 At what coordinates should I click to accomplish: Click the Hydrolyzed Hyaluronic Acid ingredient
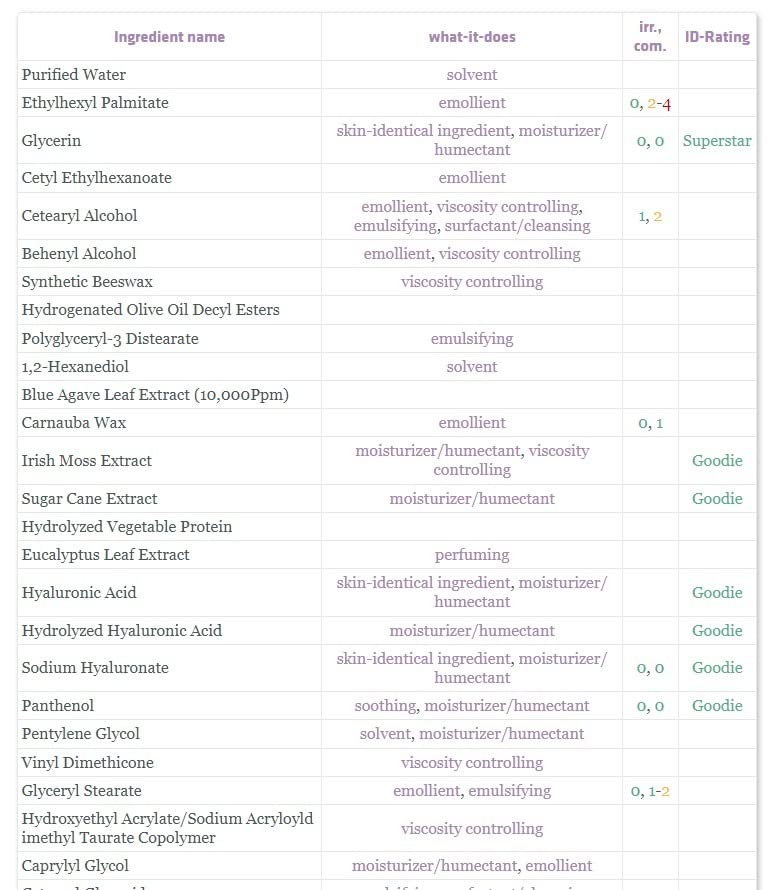122,631
